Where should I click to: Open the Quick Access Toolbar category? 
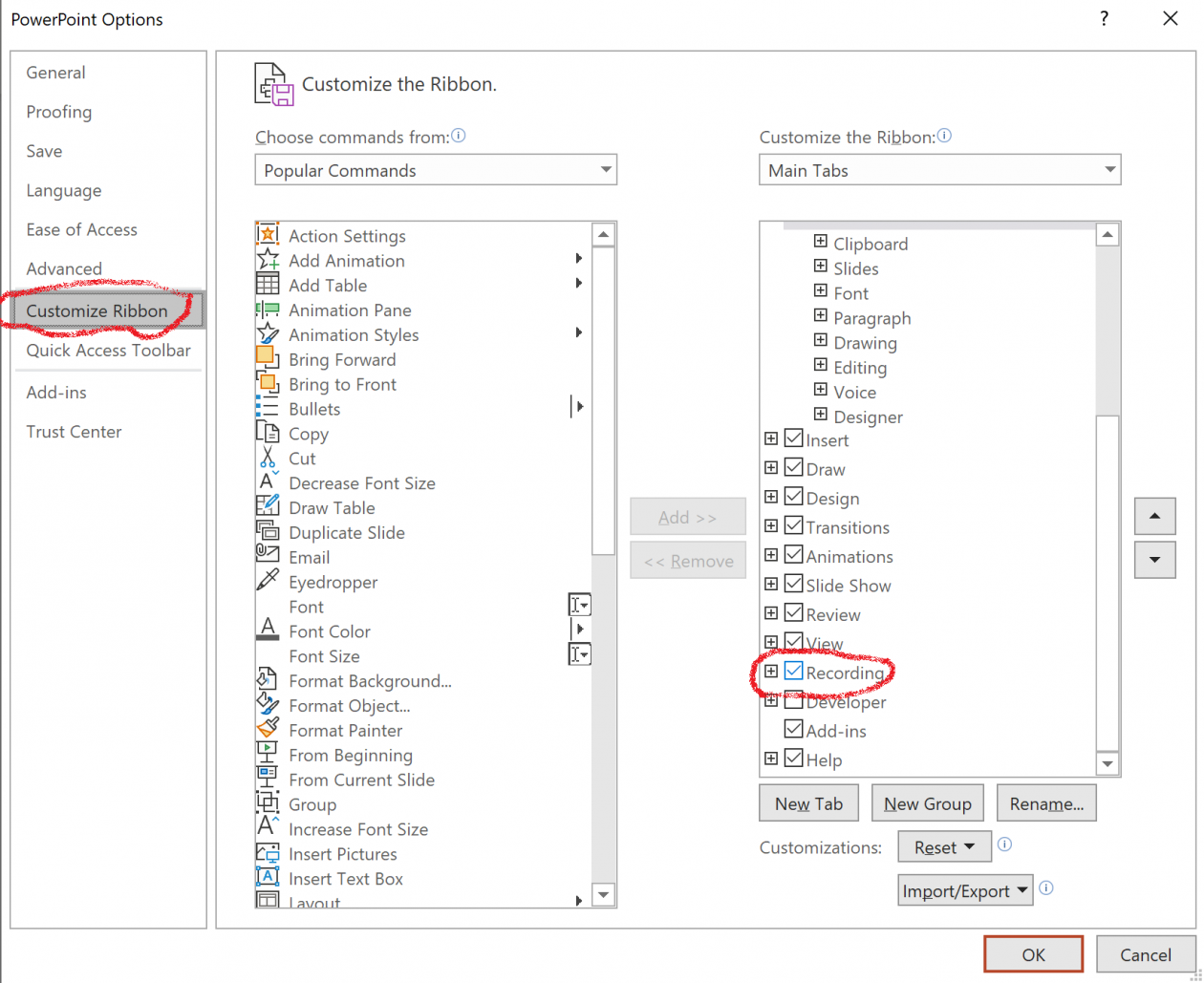(108, 351)
